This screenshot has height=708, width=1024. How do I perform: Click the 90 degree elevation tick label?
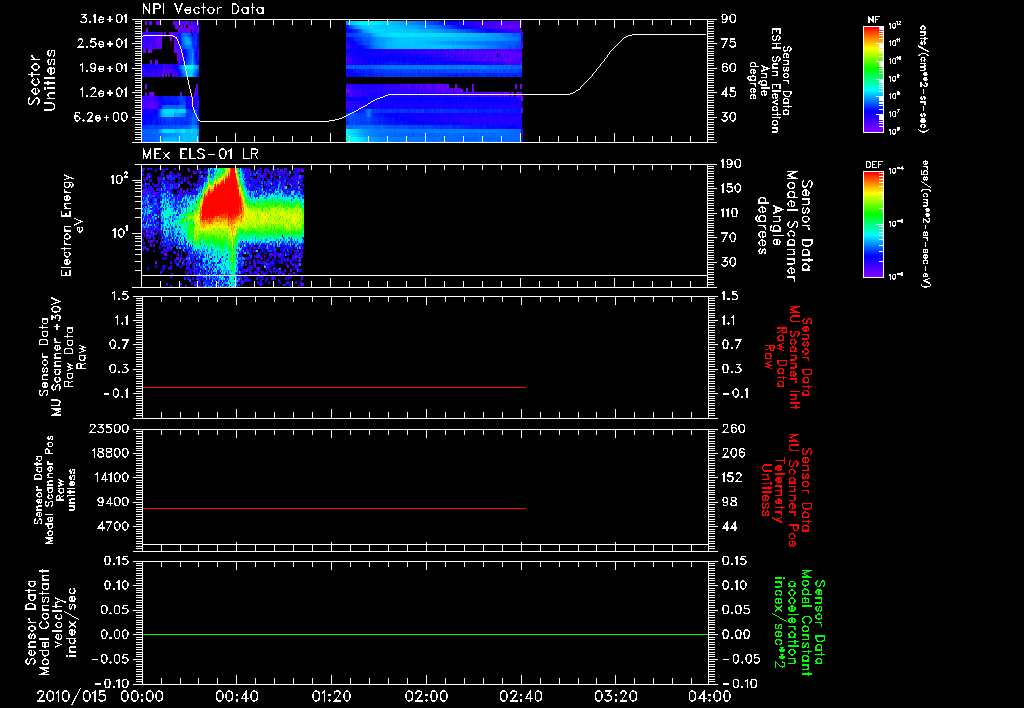[x=729, y=18]
